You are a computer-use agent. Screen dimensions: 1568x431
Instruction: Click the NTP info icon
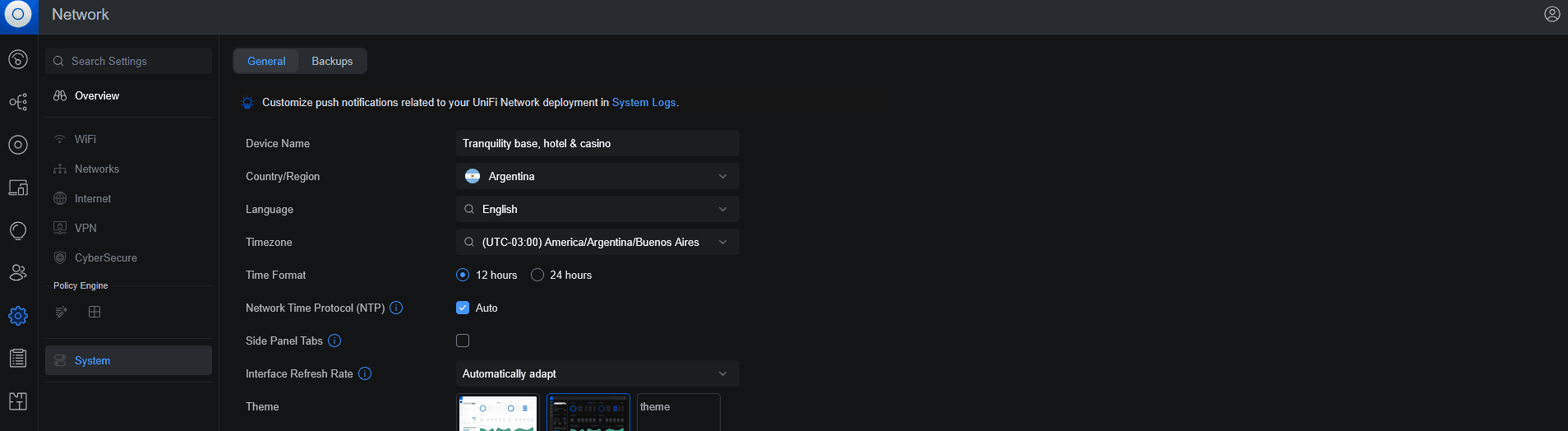click(x=396, y=308)
